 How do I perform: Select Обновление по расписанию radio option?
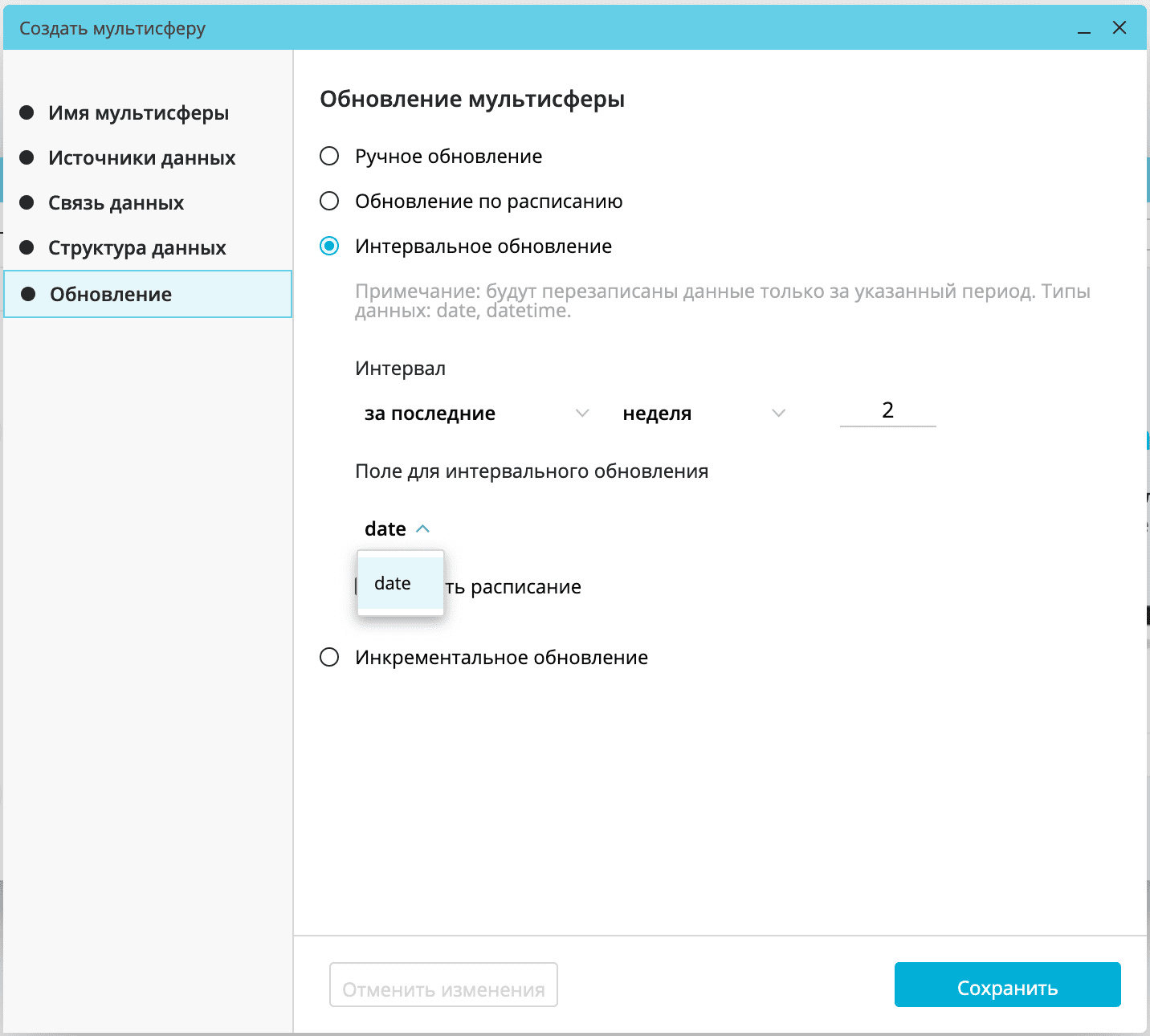click(329, 201)
